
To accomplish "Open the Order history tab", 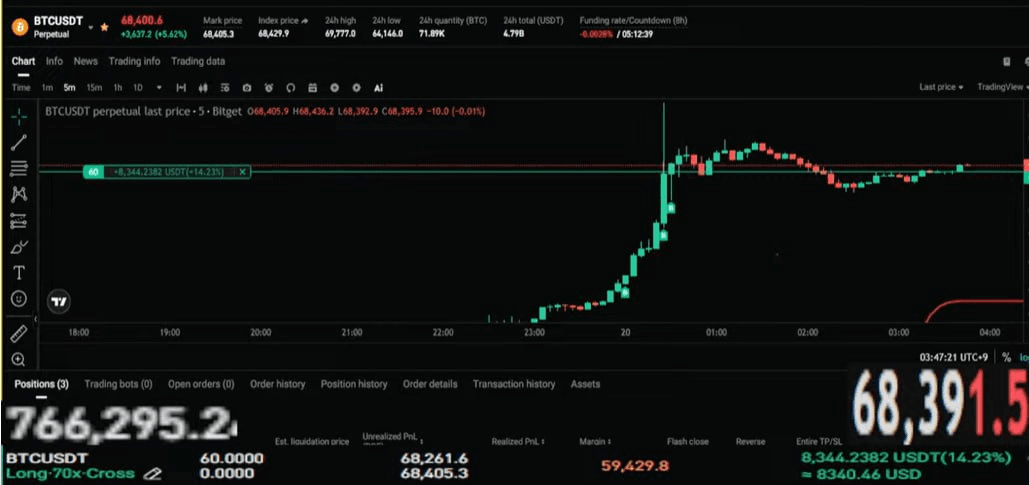I will click(x=278, y=384).
